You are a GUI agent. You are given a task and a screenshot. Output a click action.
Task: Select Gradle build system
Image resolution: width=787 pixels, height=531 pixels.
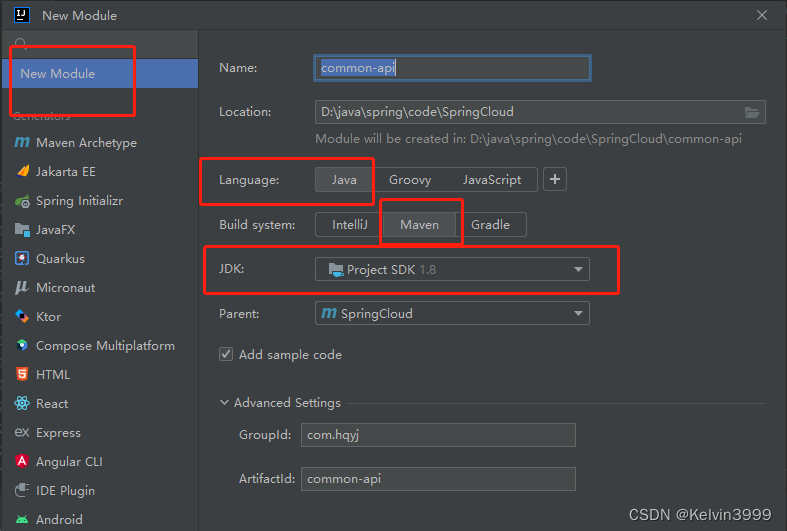pyautogui.click(x=490, y=224)
